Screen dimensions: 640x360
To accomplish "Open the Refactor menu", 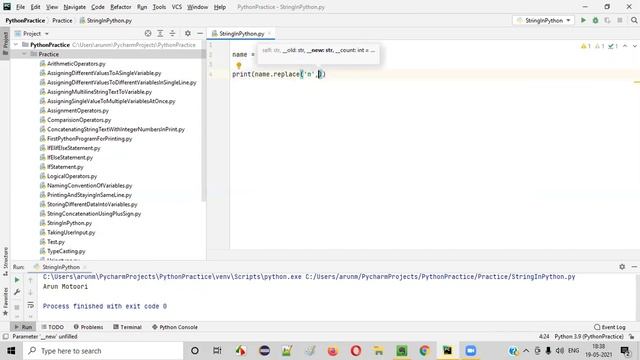I will coord(121,7).
